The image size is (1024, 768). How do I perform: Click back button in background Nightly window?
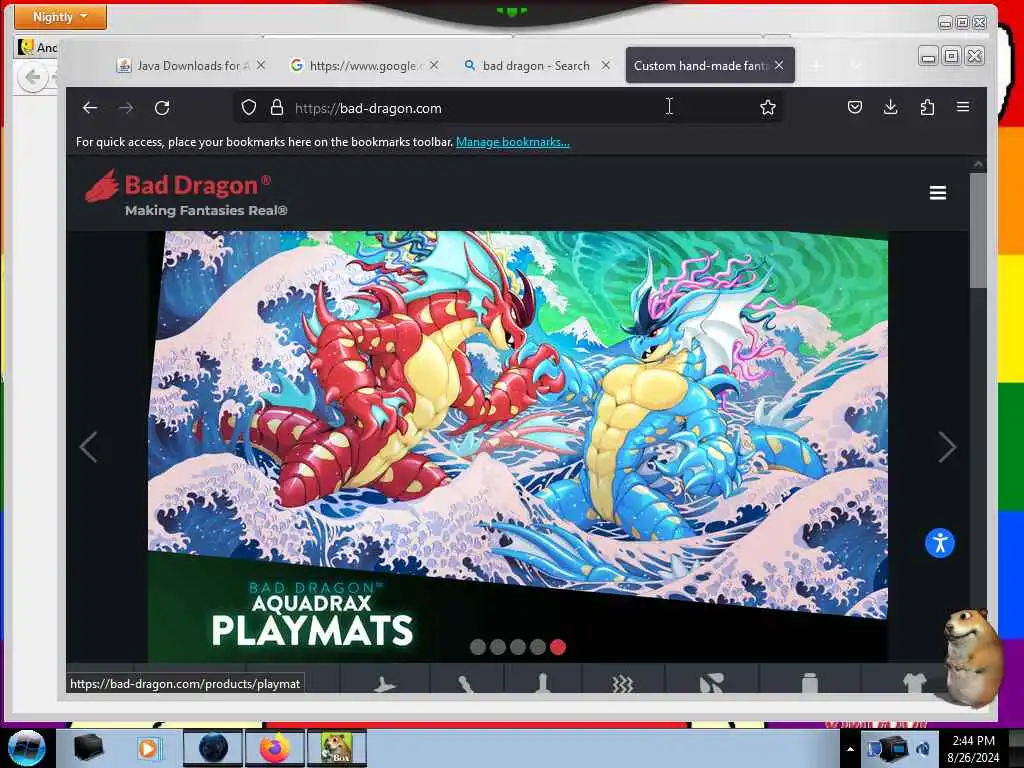(32, 78)
